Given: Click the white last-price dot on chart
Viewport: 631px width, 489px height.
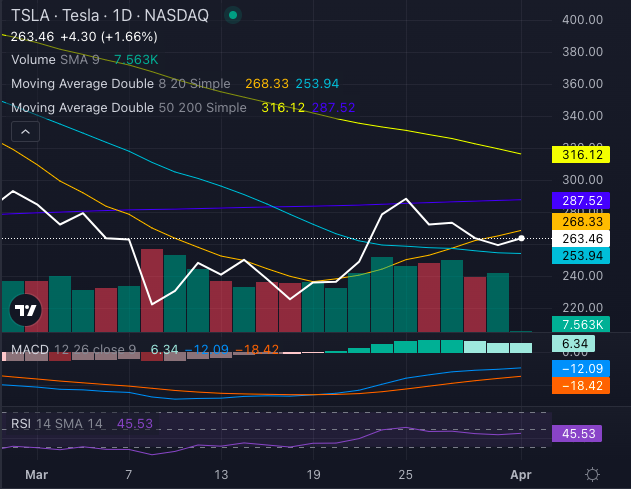Looking at the screenshot, I should coord(521,238).
